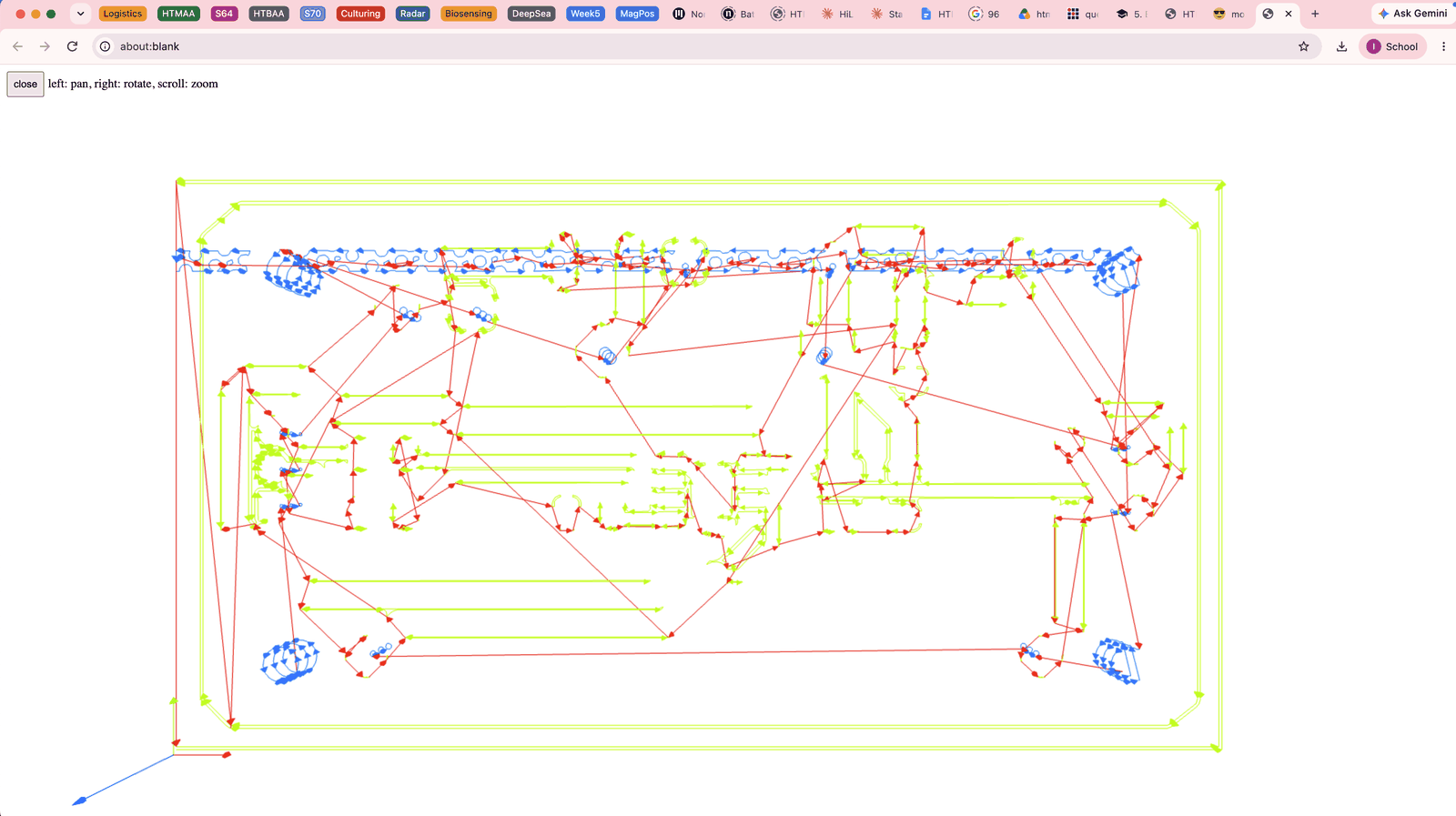The image size is (1456, 816).
Task: Click the Ask Gemini button
Action: [x=1412, y=14]
